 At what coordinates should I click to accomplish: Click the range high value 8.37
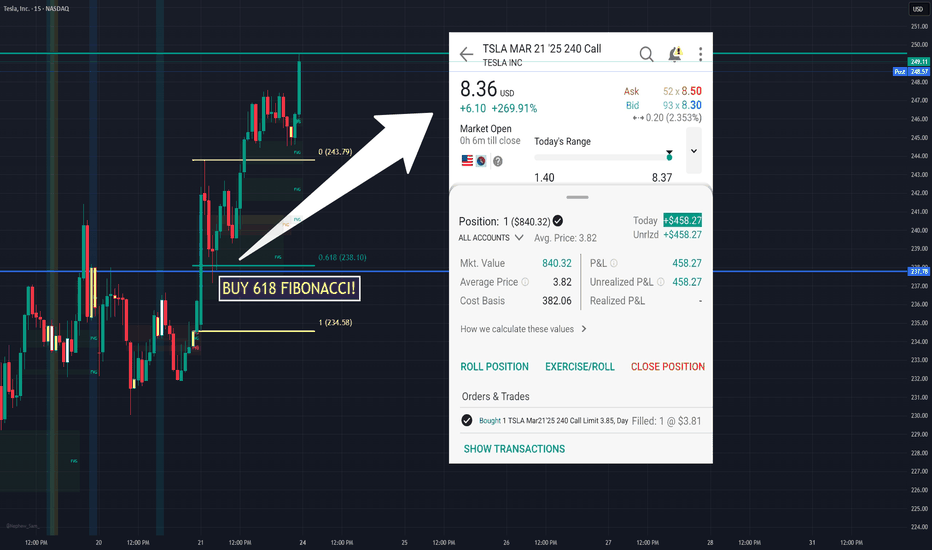pos(662,177)
